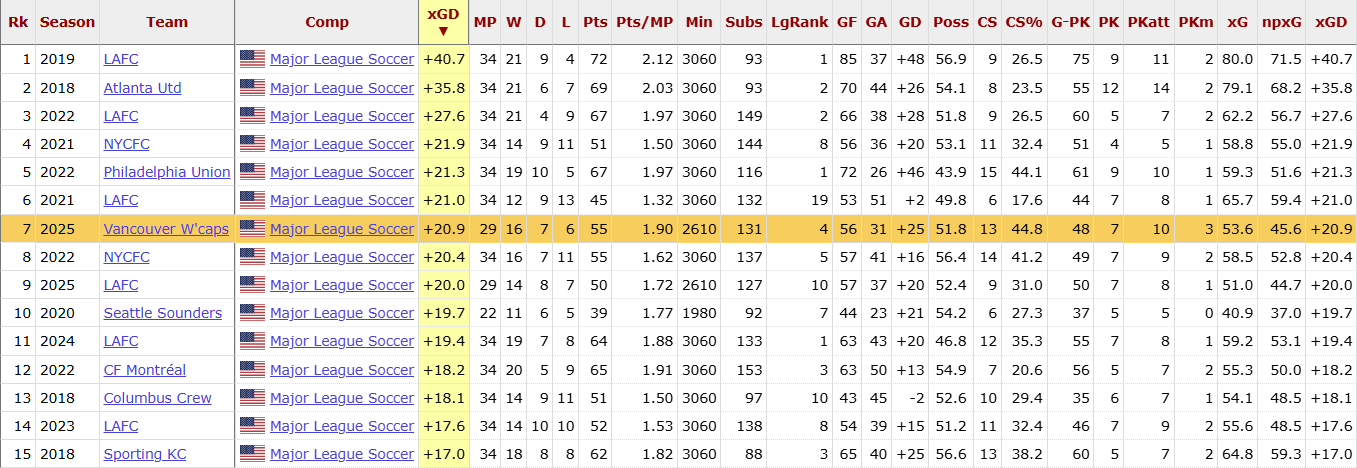Sort table by the highlighted xGD column
This screenshot has height=468, width=1357.
click(443, 22)
